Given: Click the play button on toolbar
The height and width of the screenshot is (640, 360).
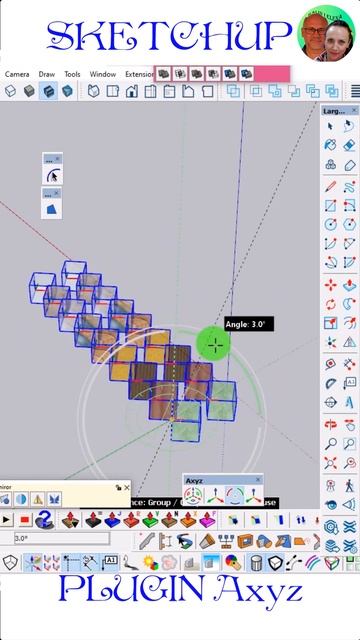Looking at the screenshot, I should tap(7, 520).
